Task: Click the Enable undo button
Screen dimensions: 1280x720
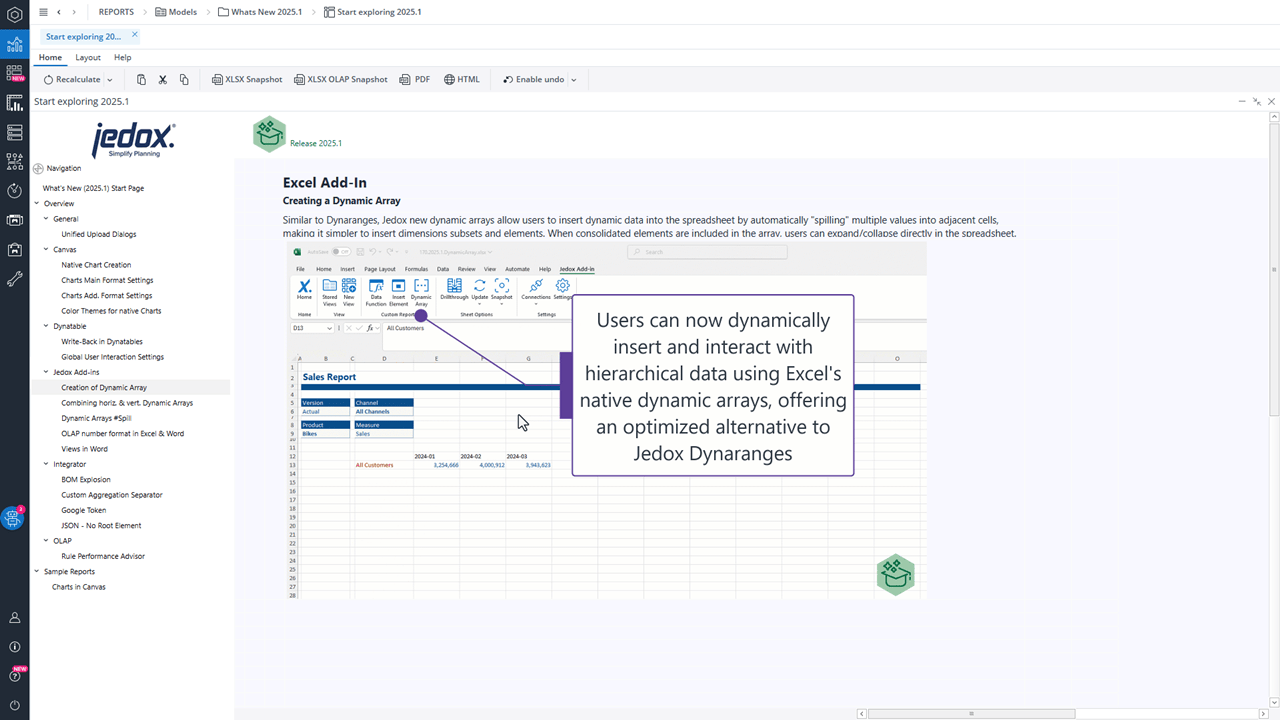Action: (533, 79)
